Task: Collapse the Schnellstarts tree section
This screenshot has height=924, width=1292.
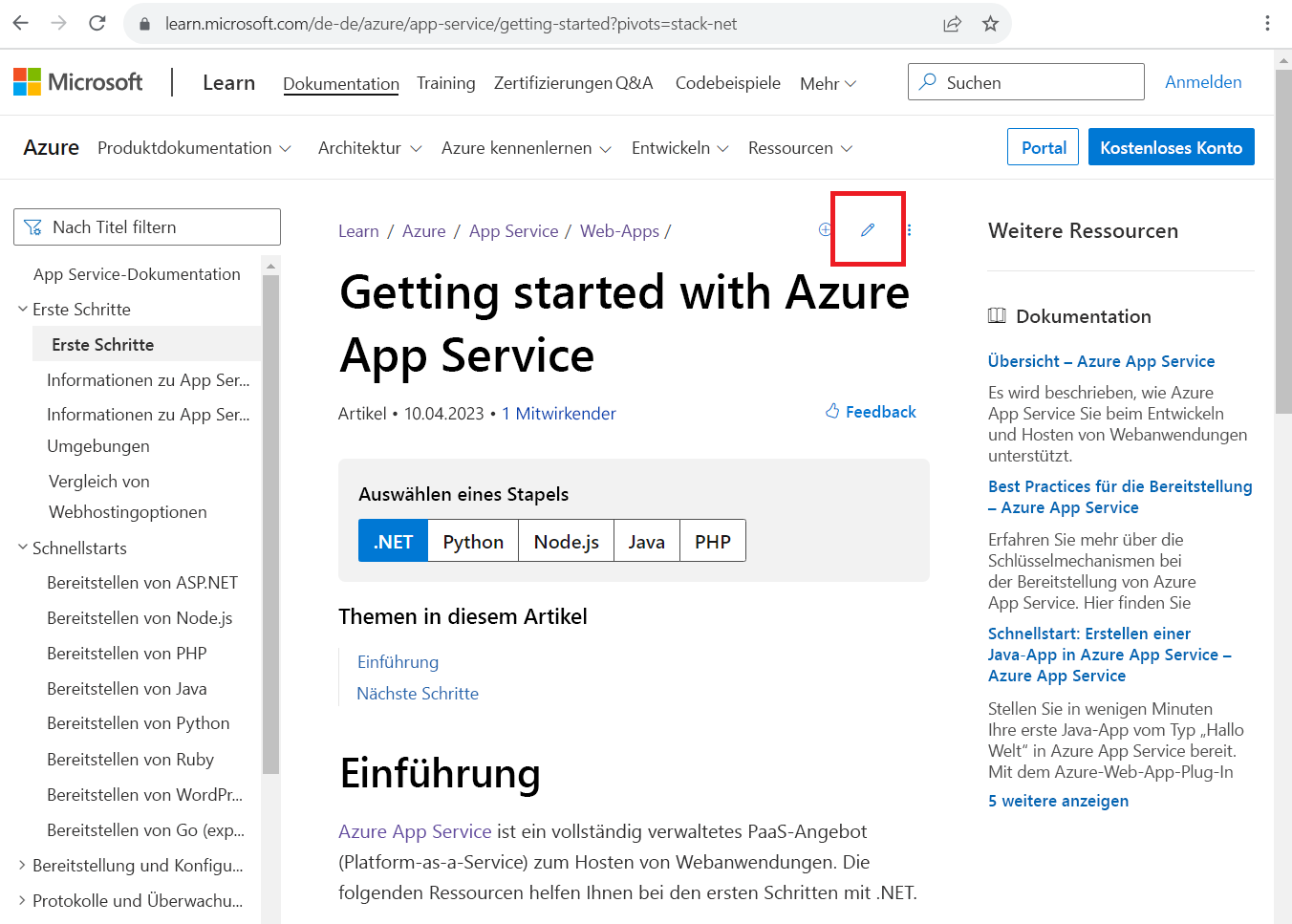Action: pos(23,548)
